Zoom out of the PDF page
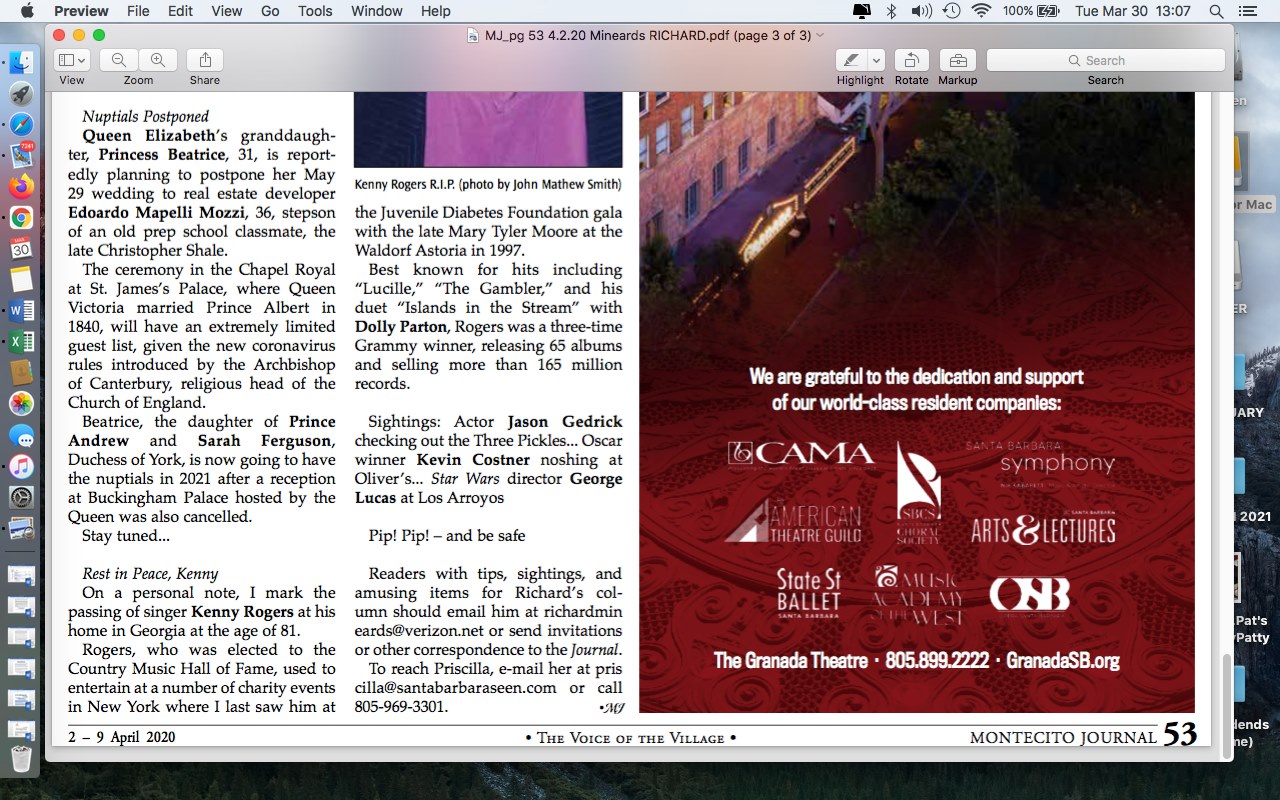Screen dimensions: 1280x800 [x=119, y=60]
